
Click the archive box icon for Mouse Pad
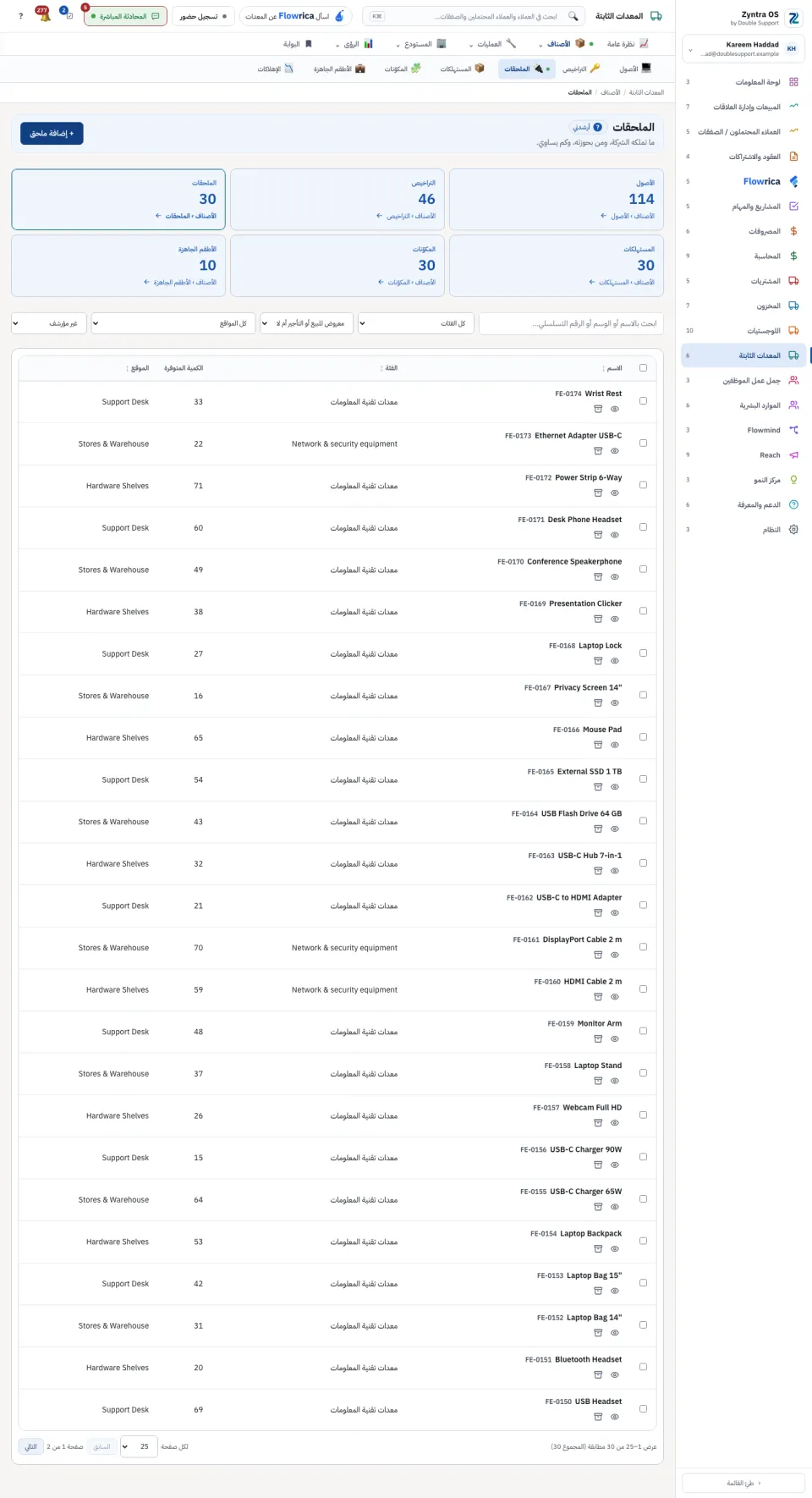pyautogui.click(x=598, y=745)
